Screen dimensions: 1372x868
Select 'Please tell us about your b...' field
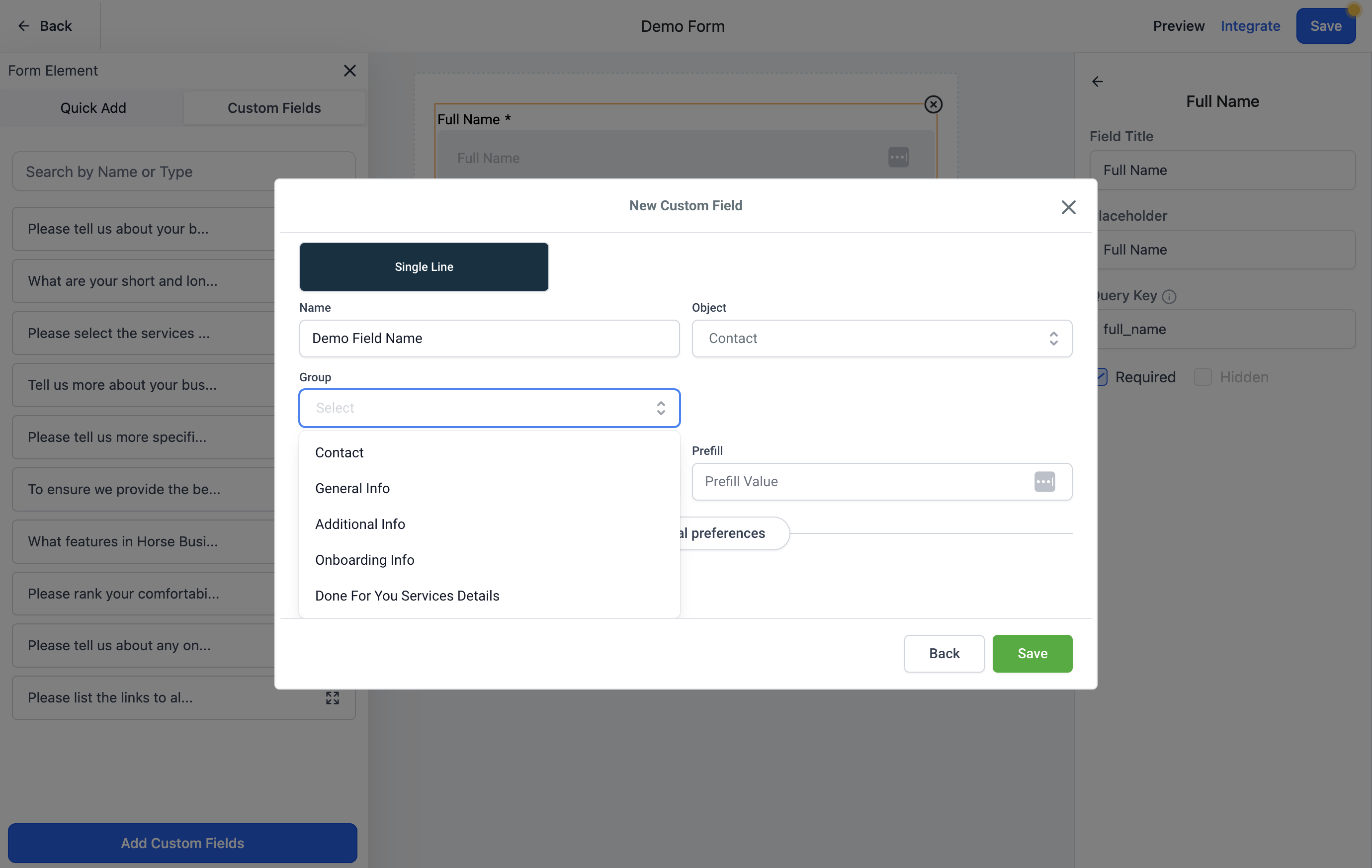[x=144, y=229]
